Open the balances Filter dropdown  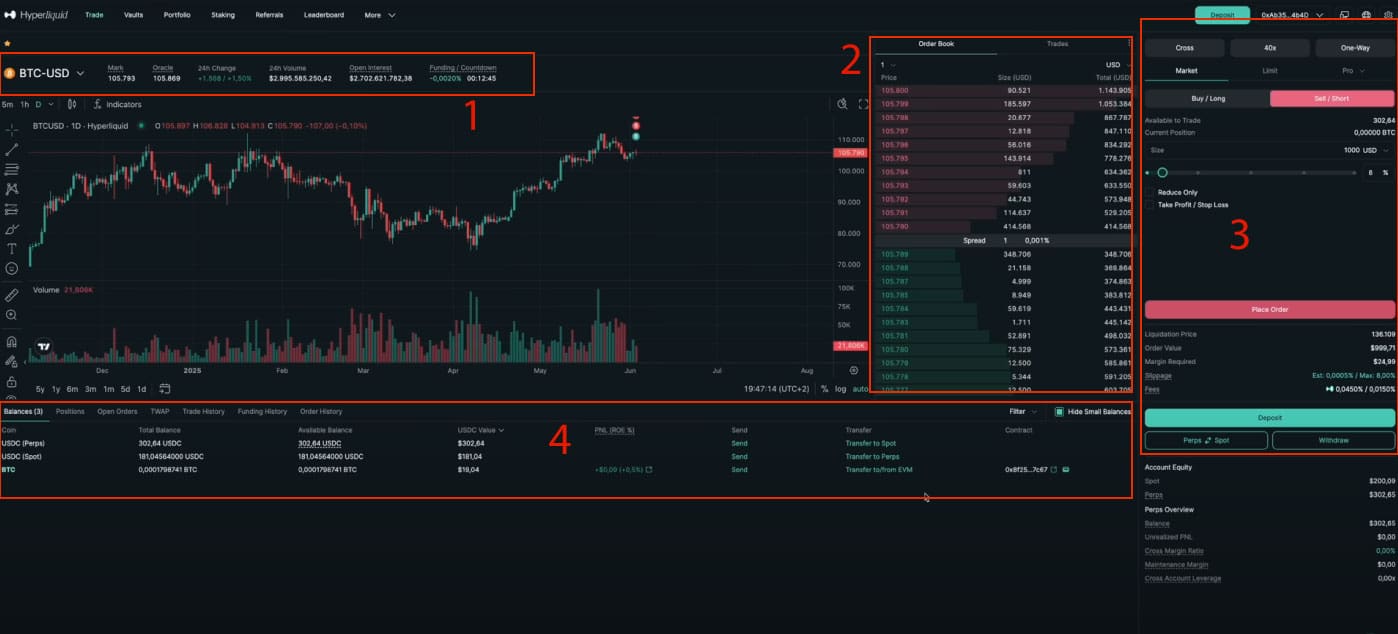tap(1022, 411)
